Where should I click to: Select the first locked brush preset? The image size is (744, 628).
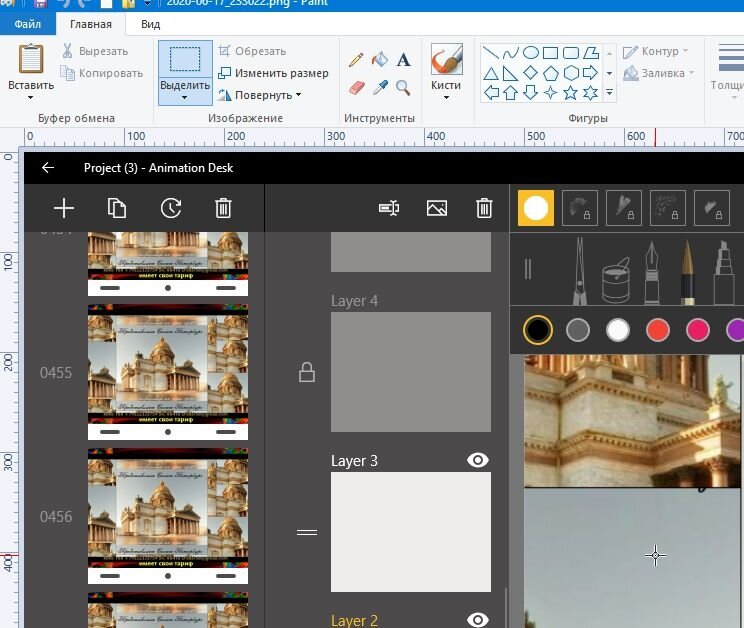[580, 208]
